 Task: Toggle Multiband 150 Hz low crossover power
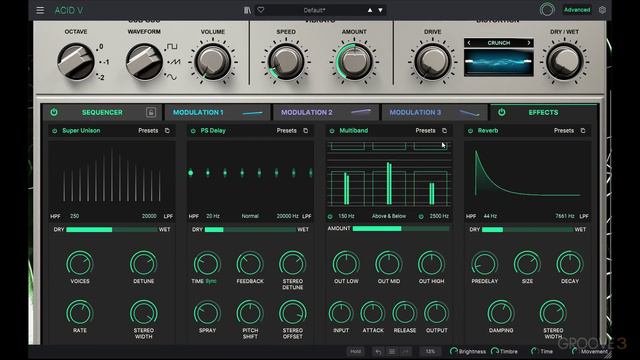pyautogui.click(x=330, y=216)
